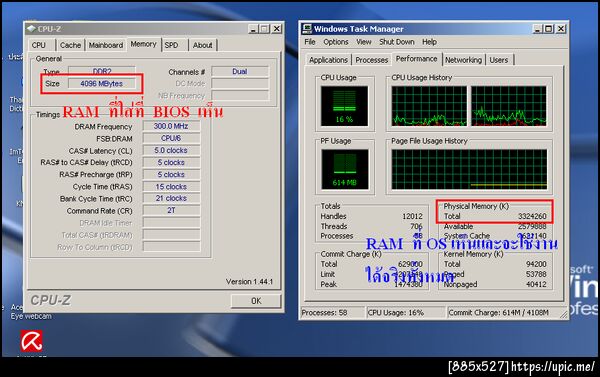The width and height of the screenshot is (600, 377).
Task: Open the Shut Down menu in Task Manager
Action: [x=397, y=42]
